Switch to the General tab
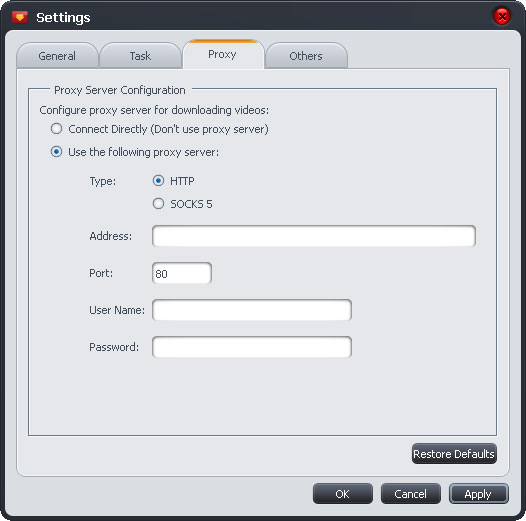Image resolution: width=526 pixels, height=521 pixels. pos(57,56)
